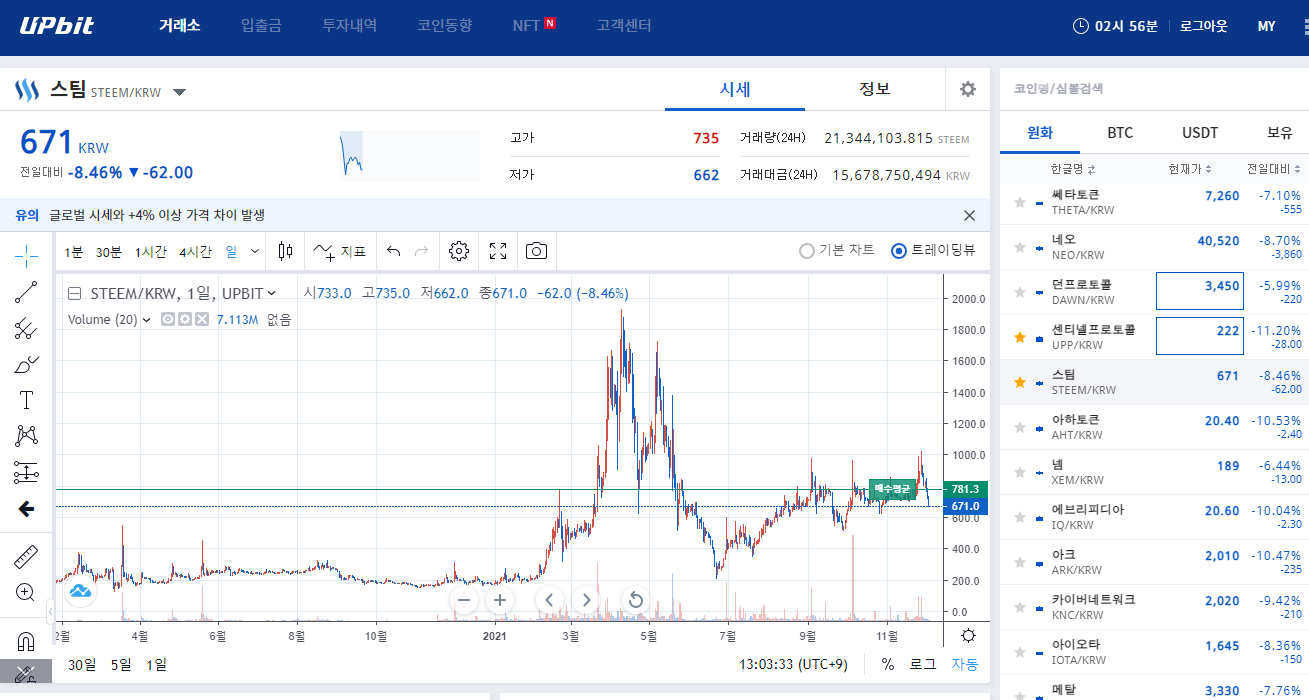Sort coin list by 한글명
Viewport: 1309px width, 700px height.
click(x=1073, y=169)
